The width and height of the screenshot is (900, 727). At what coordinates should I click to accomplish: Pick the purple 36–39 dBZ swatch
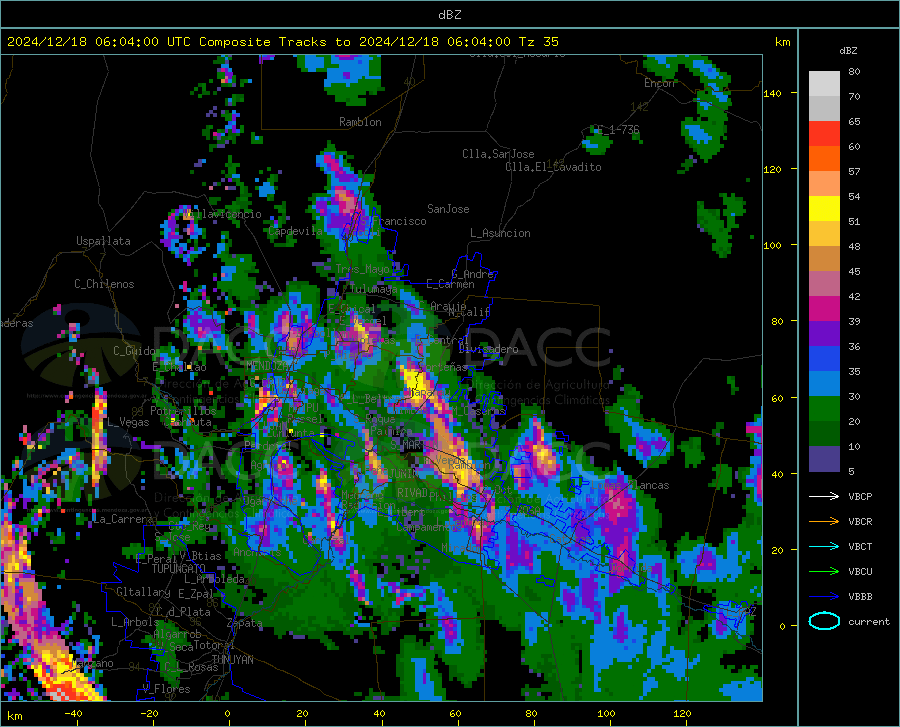tap(824, 334)
